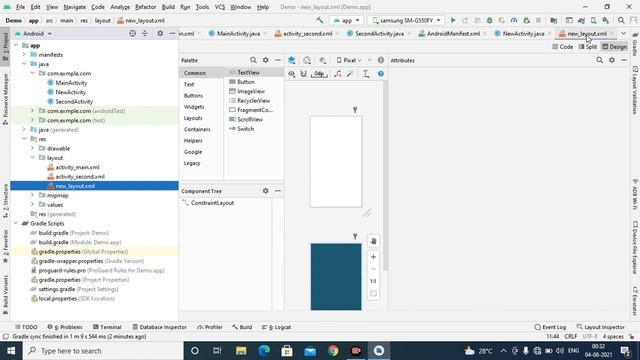Open the Terminal tool window

pos(107,327)
